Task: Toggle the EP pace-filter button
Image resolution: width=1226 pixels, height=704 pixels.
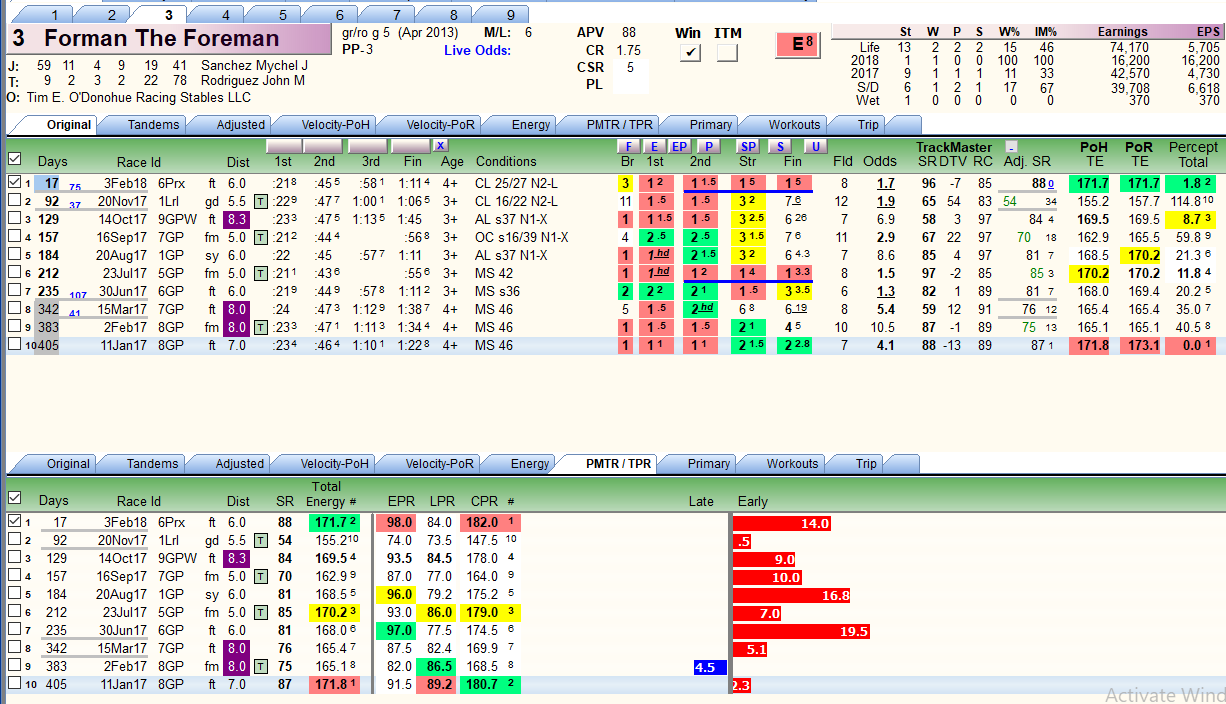Action: pos(679,146)
